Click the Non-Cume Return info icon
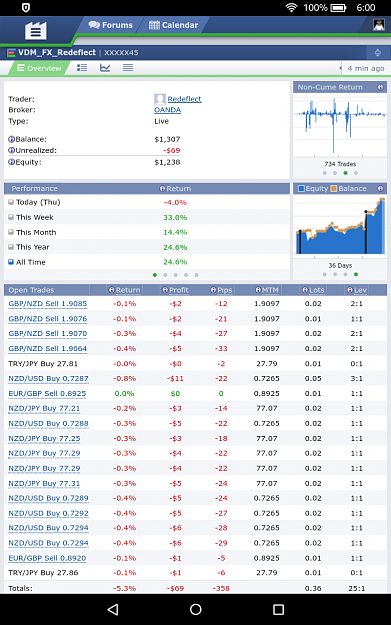391x625 pixels. 380,87
